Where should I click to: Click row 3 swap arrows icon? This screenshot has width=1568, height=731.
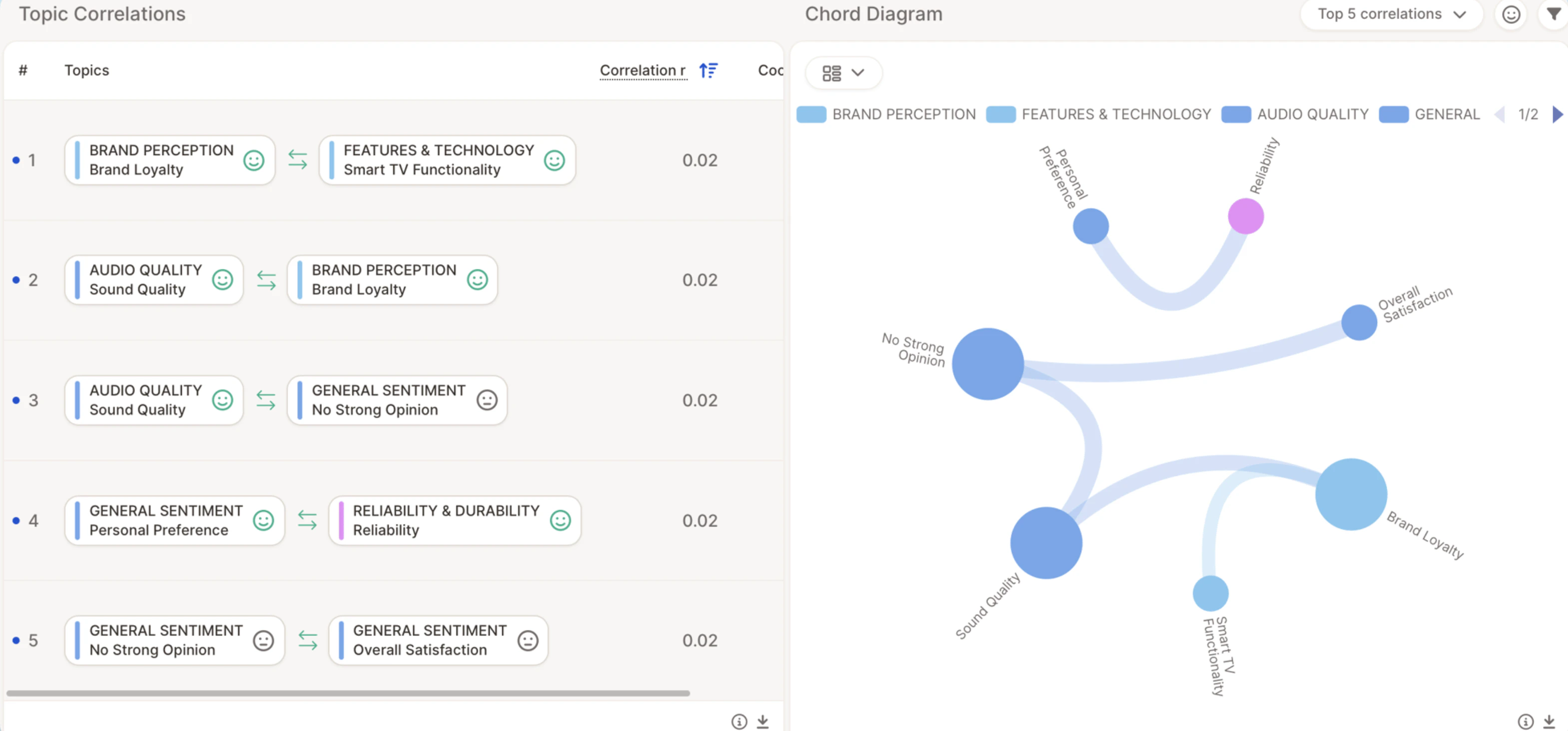[x=266, y=400]
